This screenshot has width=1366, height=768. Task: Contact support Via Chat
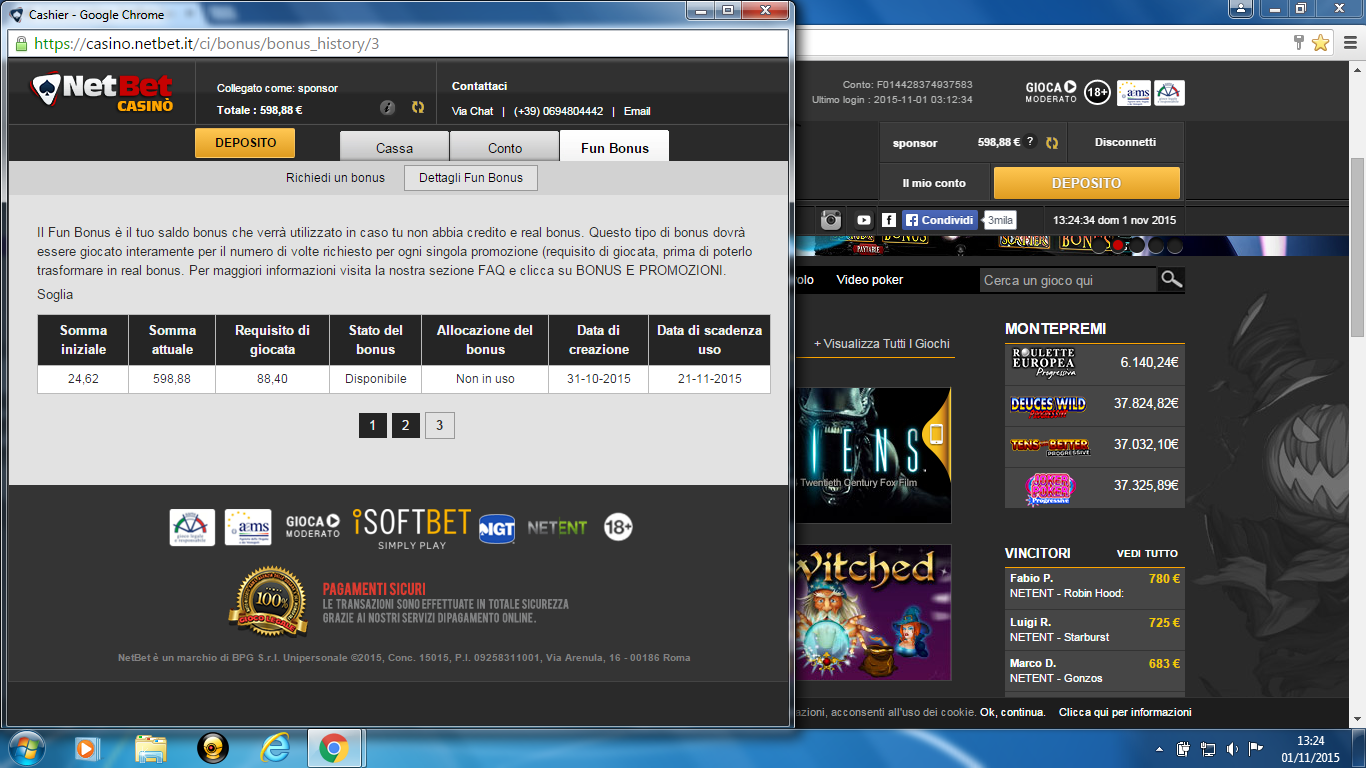pos(472,111)
